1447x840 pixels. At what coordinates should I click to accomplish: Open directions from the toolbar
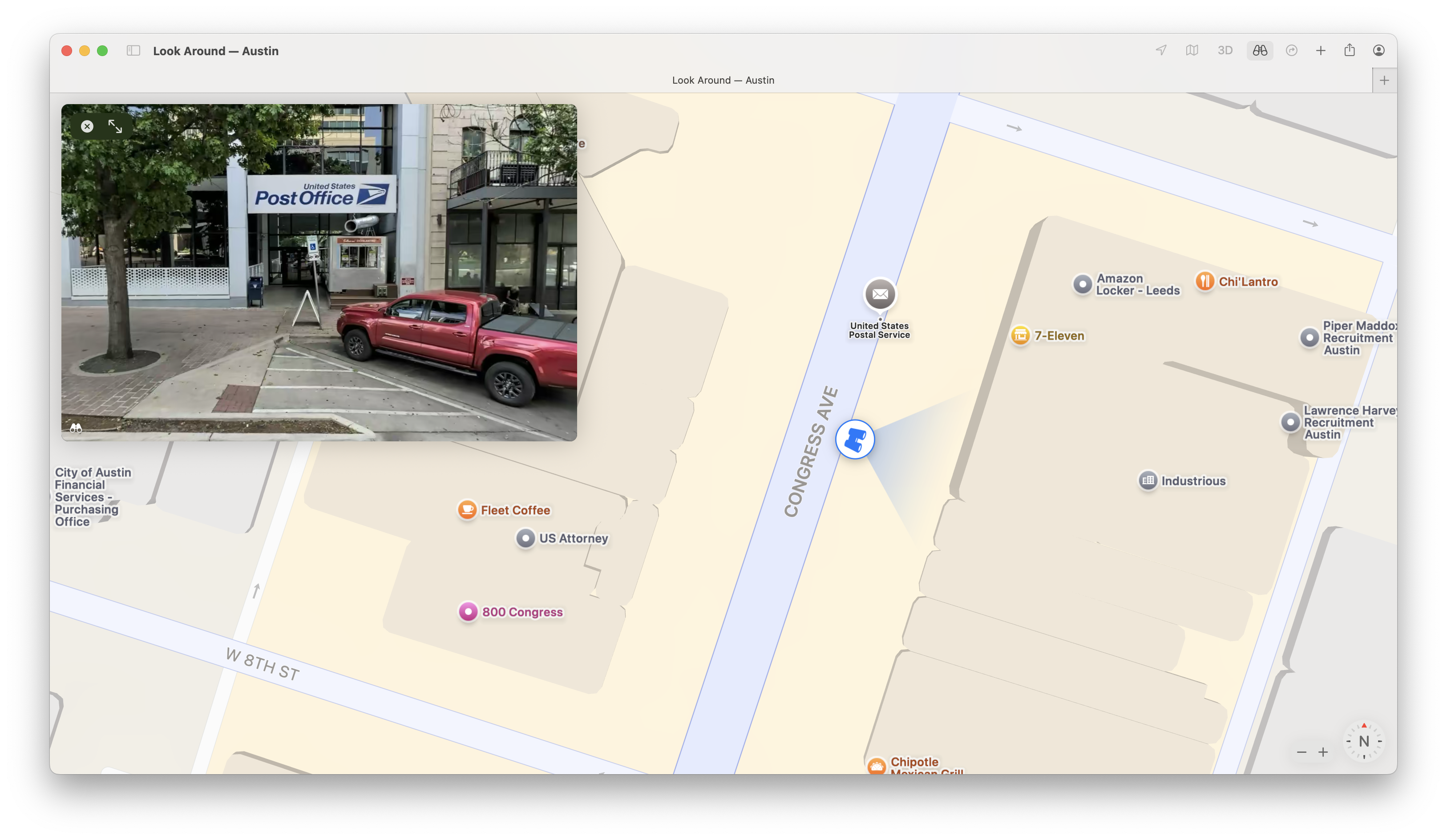coord(1291,51)
